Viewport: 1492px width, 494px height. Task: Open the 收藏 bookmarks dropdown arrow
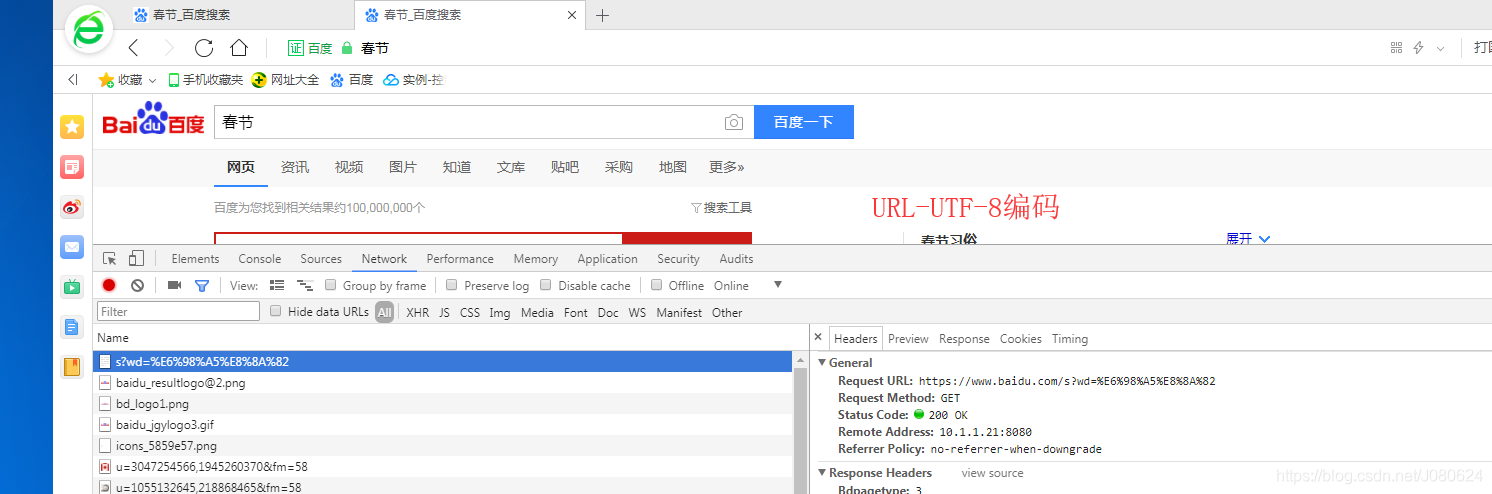(x=152, y=81)
